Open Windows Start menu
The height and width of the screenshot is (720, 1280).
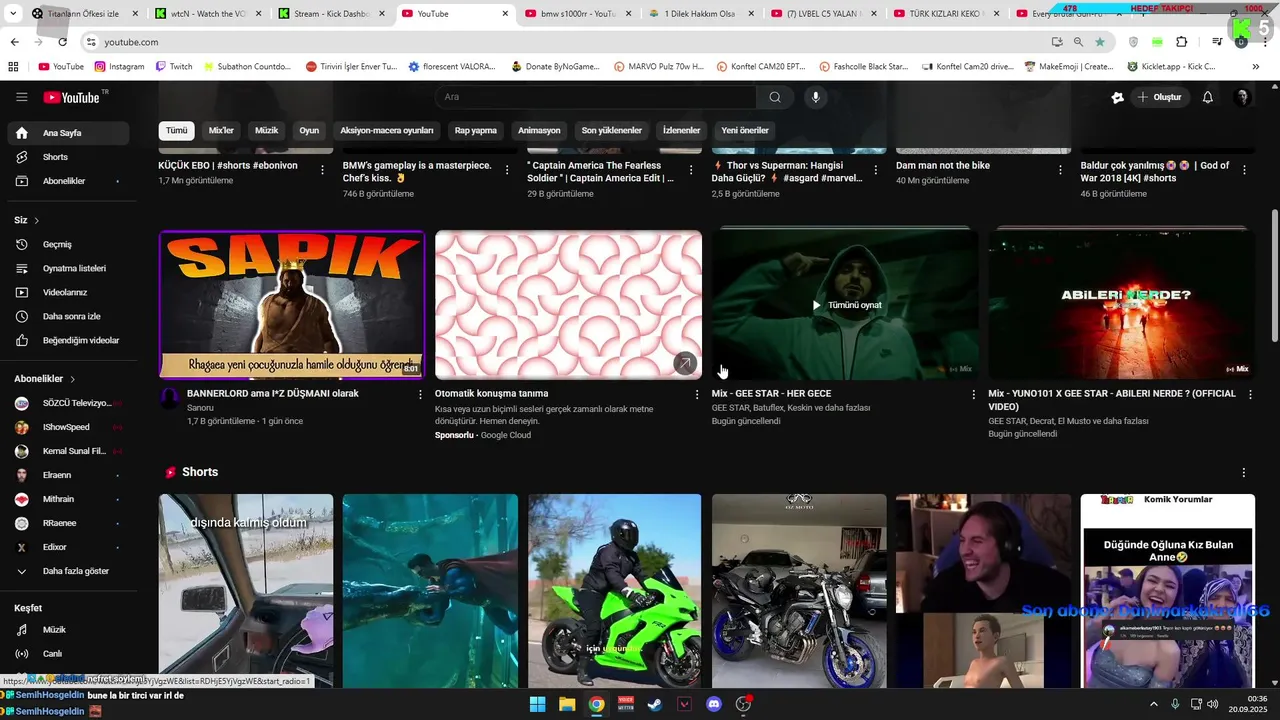[x=537, y=704]
